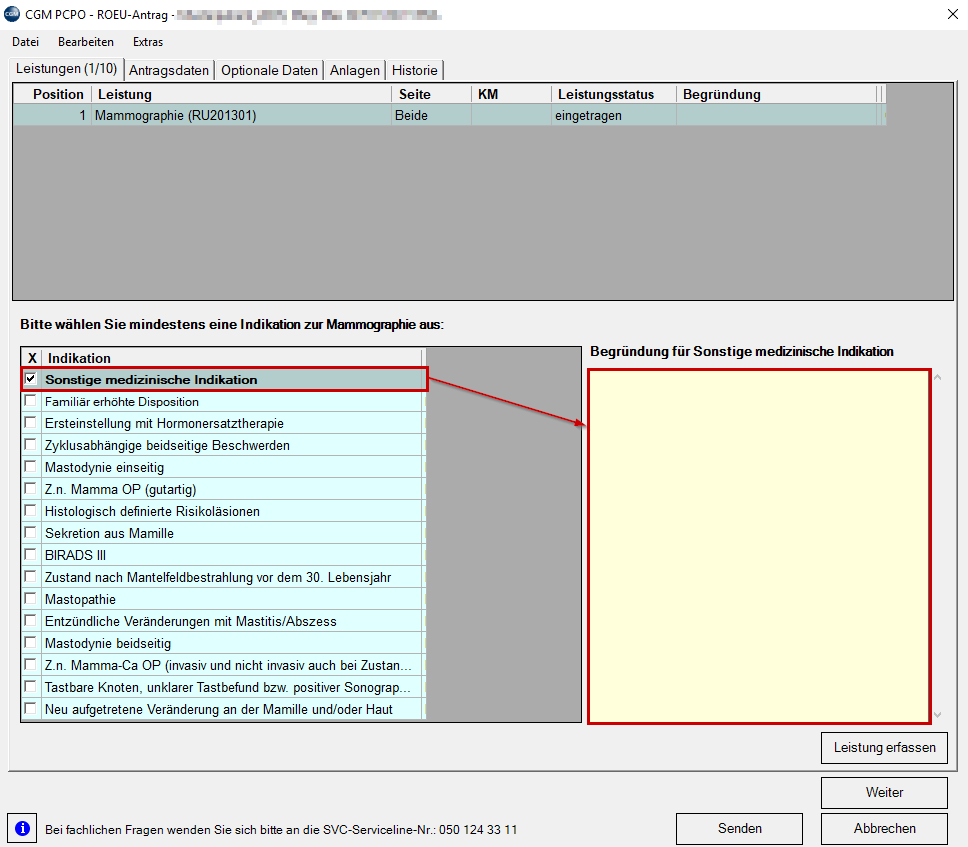968x847 pixels.
Task: Select the Mammographie (RU201301) row
Action: click(449, 115)
